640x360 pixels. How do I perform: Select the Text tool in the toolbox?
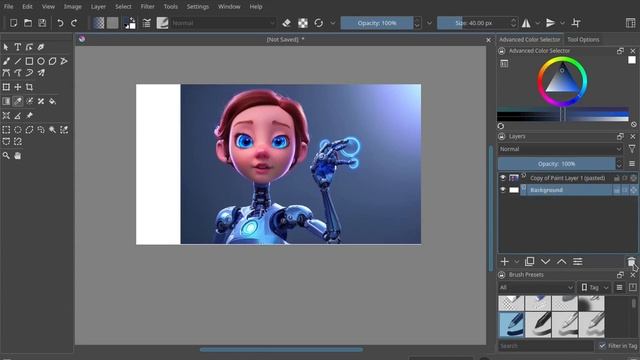[x=18, y=47]
